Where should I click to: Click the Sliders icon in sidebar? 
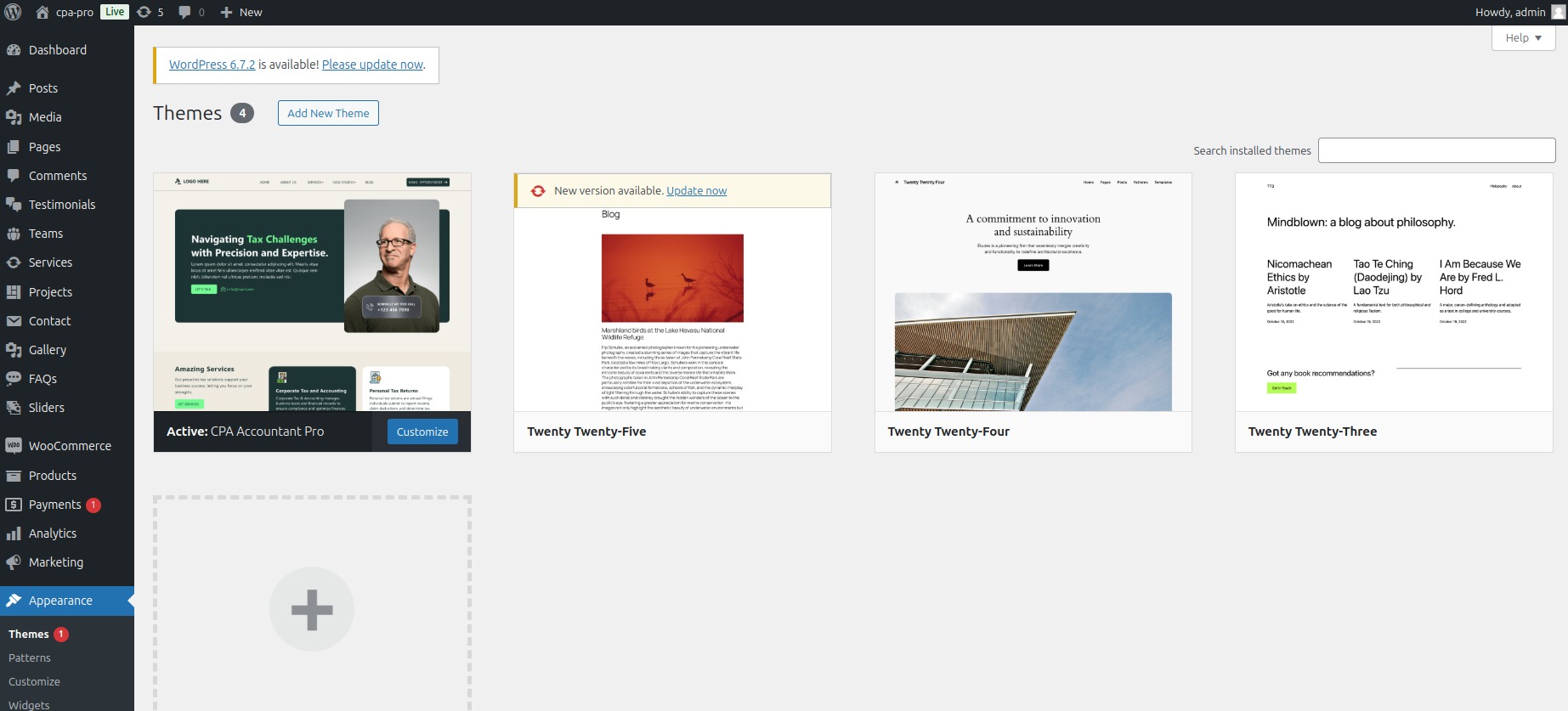(x=14, y=408)
